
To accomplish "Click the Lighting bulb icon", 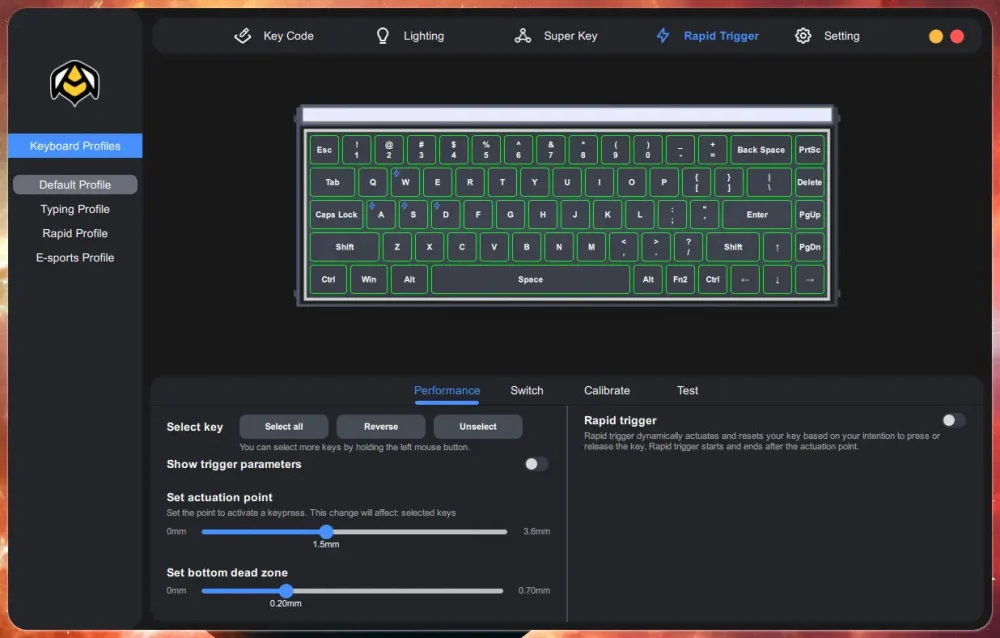I will click(x=383, y=36).
